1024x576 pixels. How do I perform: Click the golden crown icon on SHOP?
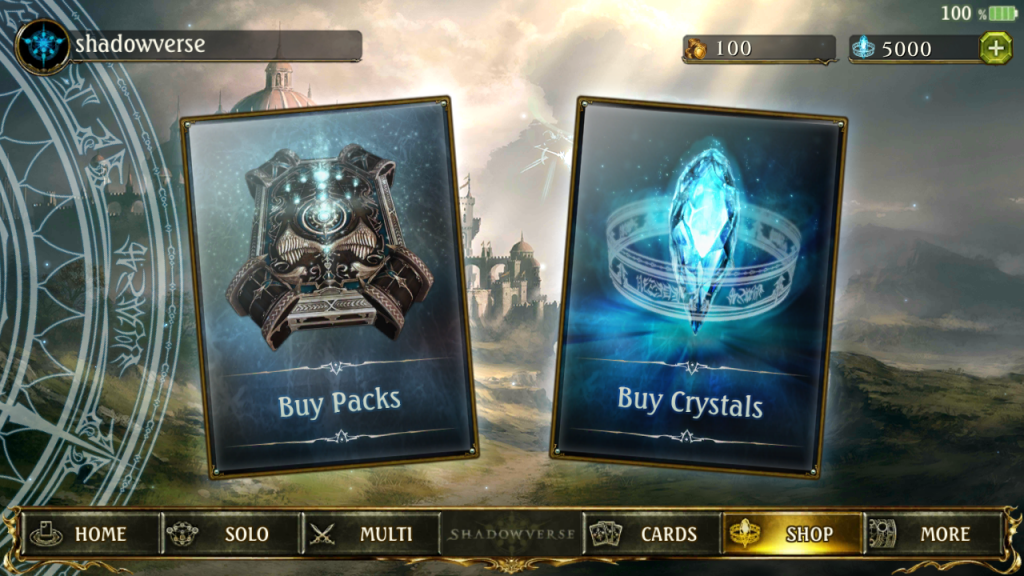tap(744, 533)
